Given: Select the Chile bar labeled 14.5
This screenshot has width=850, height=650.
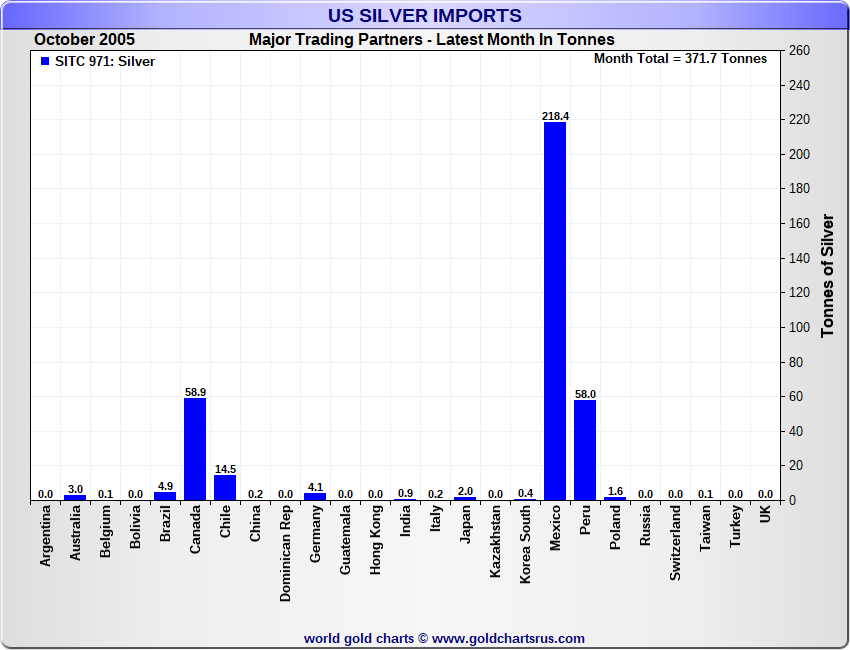Looking at the screenshot, I should [225, 488].
